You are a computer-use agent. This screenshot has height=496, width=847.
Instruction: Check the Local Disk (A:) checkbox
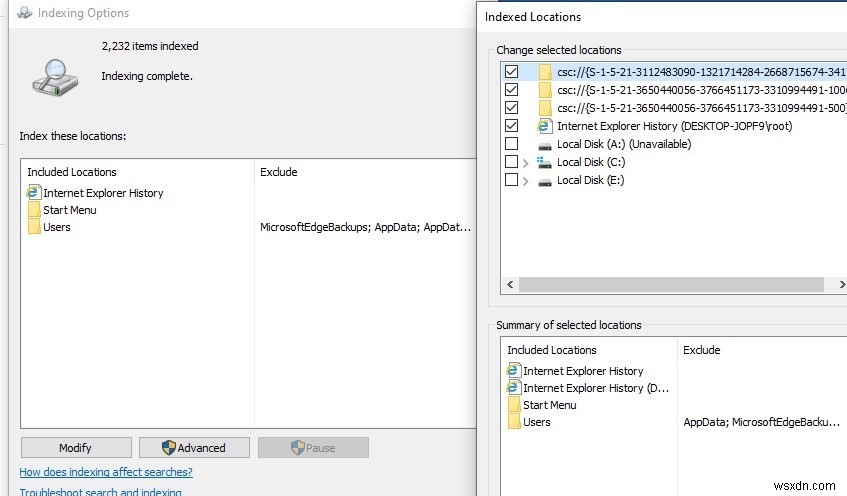click(x=511, y=144)
